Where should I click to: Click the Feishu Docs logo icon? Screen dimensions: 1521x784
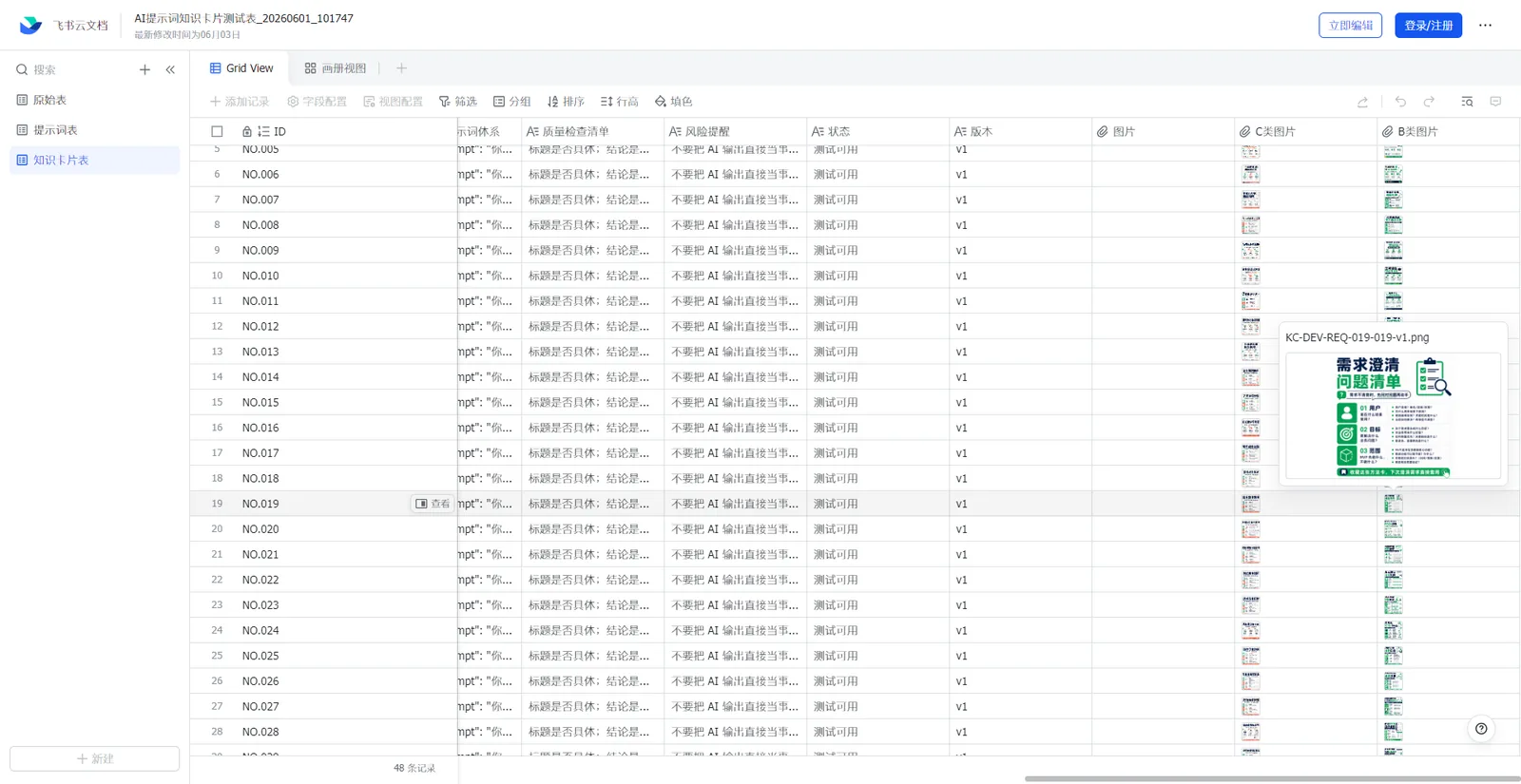coord(30,26)
